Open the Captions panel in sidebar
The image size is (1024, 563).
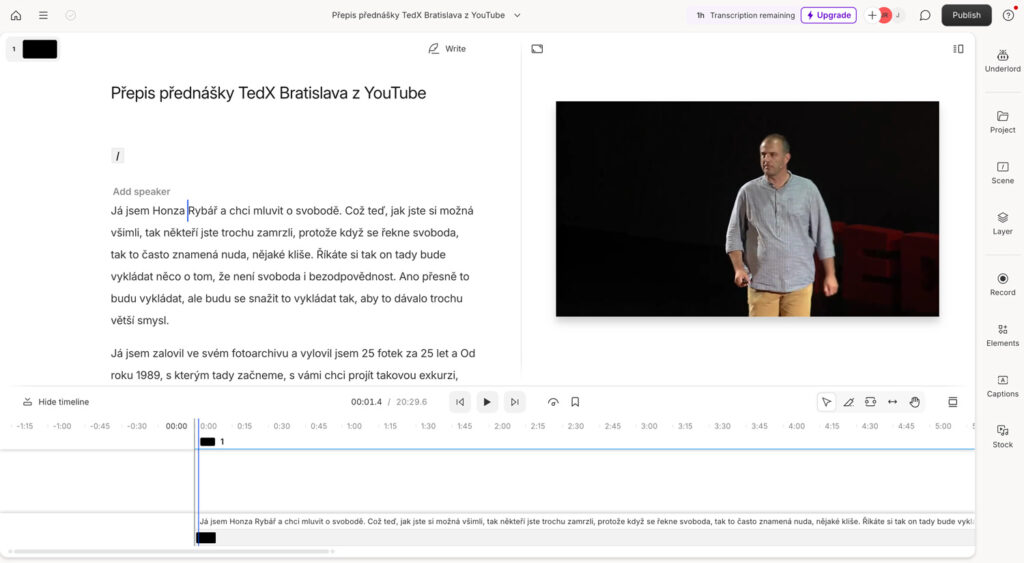pyautogui.click(x=1002, y=385)
